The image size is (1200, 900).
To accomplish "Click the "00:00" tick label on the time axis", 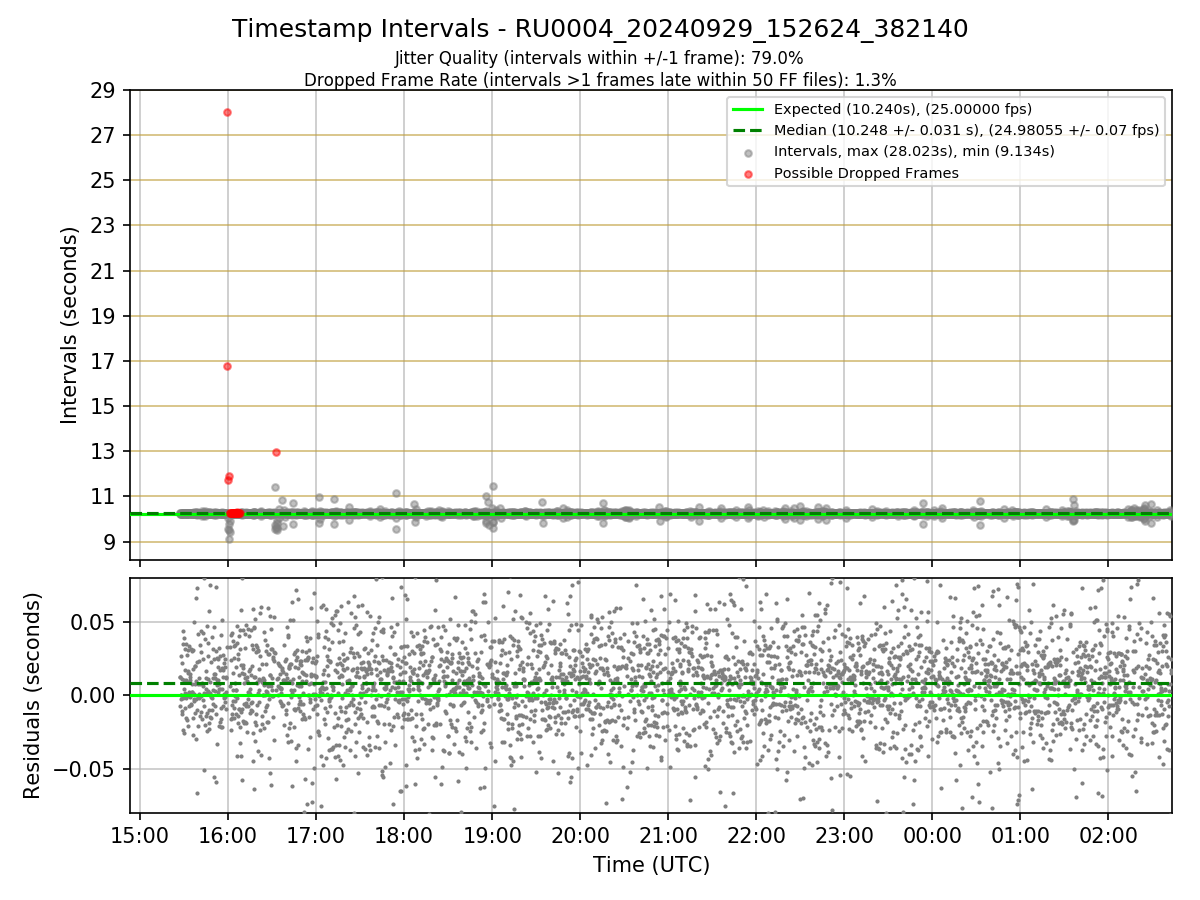I will [932, 834].
